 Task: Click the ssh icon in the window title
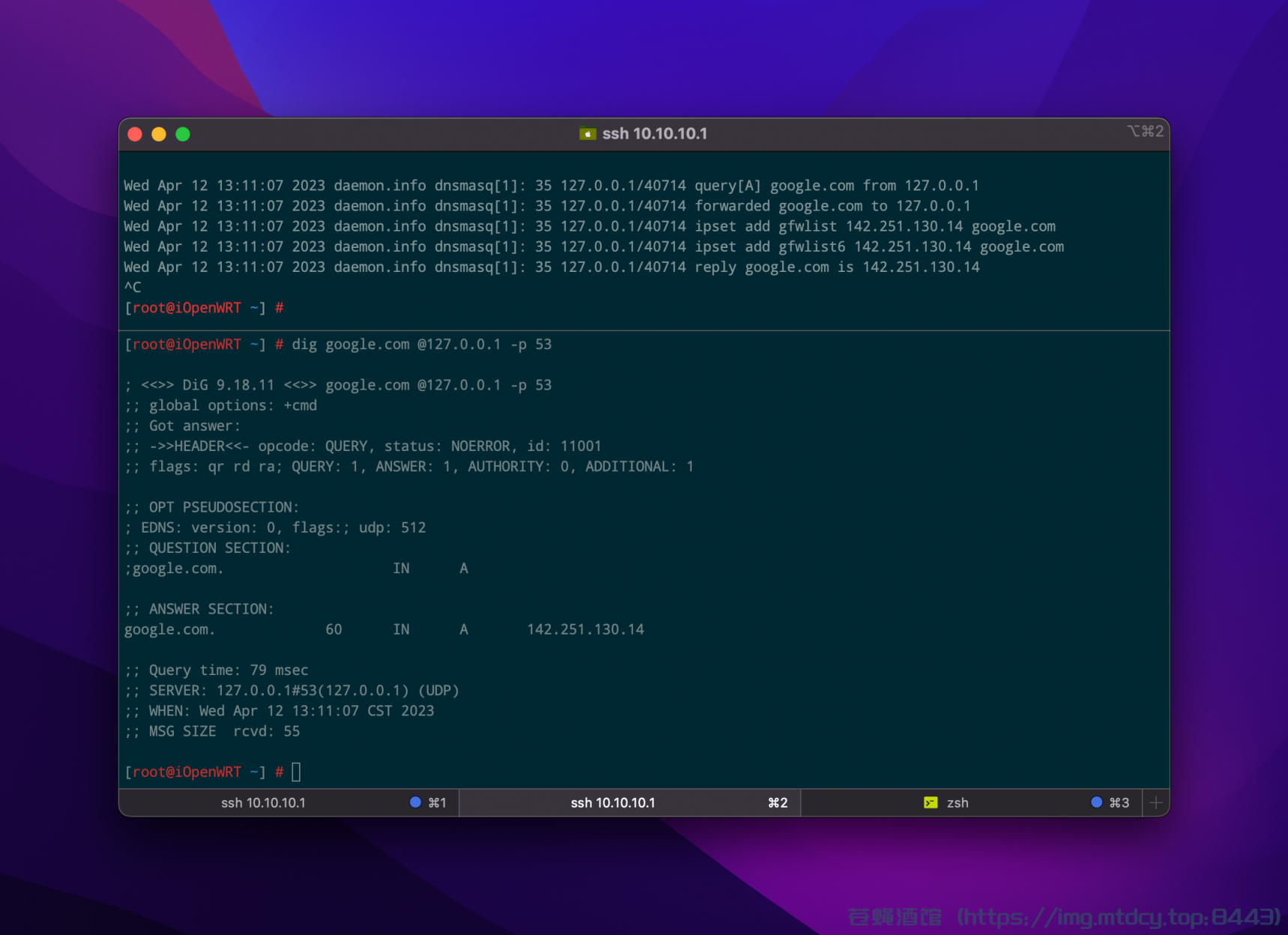[587, 133]
